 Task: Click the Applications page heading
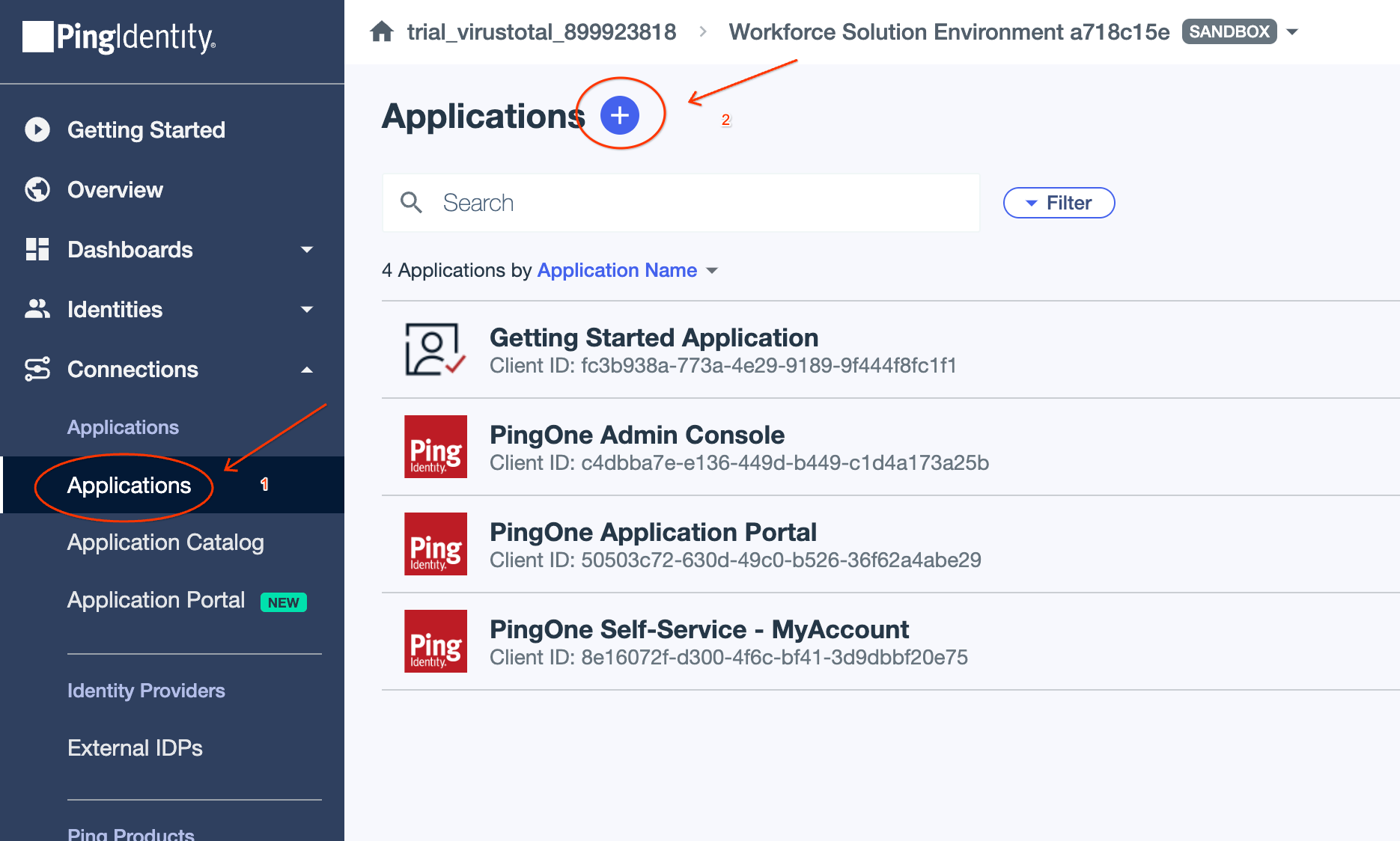pos(483,116)
